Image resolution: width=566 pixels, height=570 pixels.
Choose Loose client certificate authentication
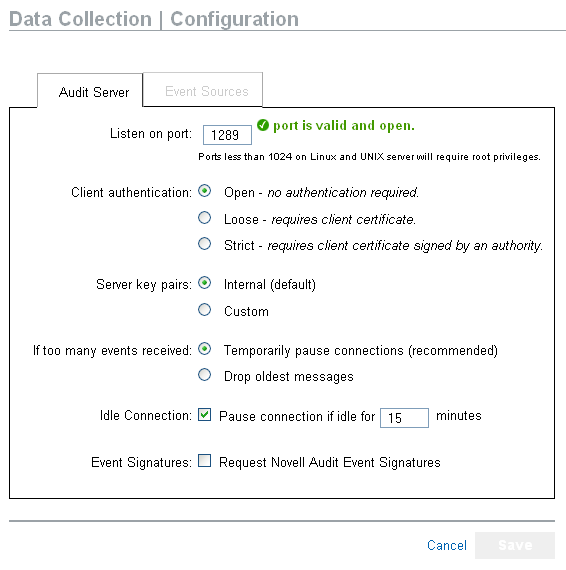(204, 218)
